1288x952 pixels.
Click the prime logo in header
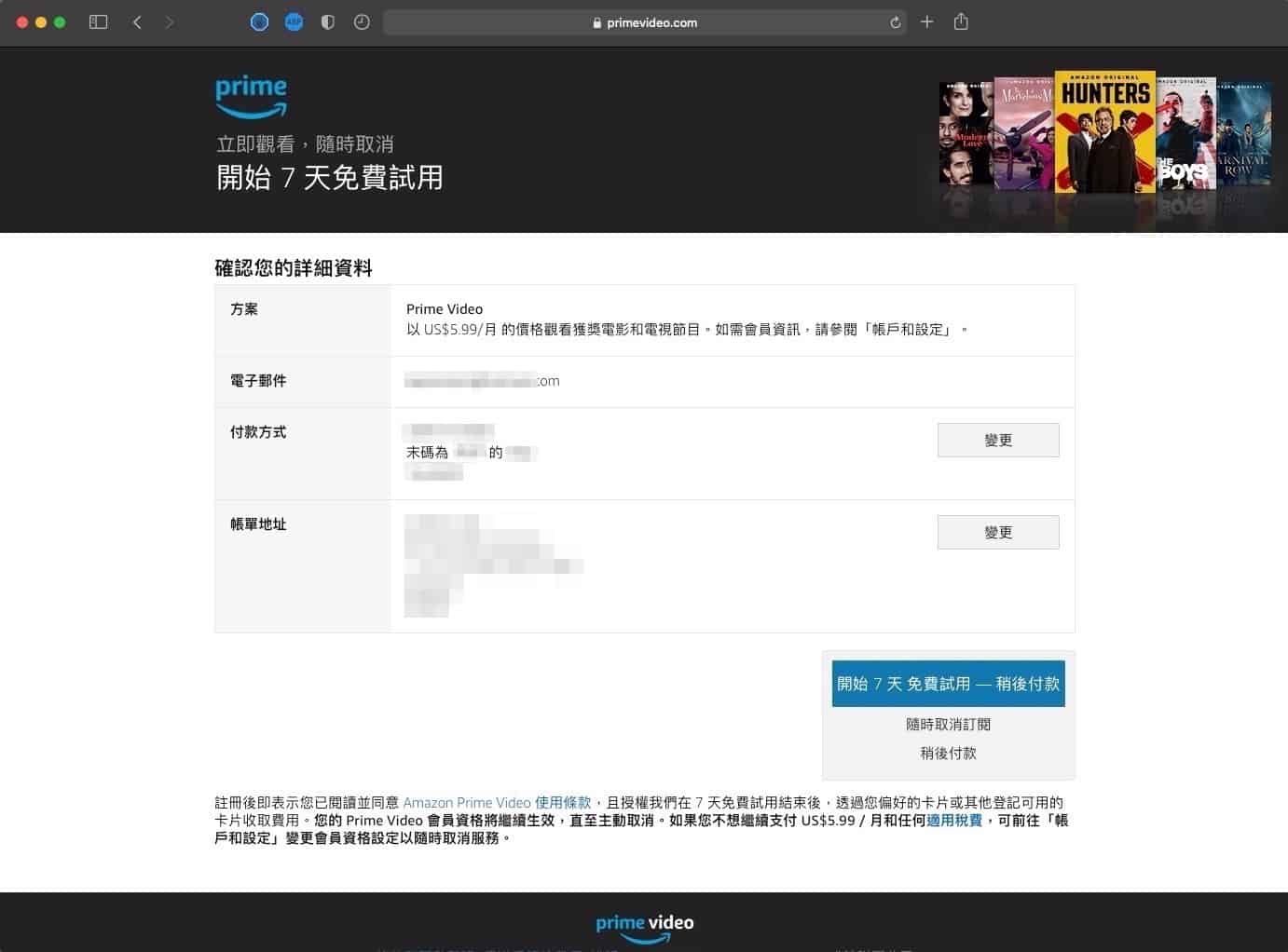(251, 97)
